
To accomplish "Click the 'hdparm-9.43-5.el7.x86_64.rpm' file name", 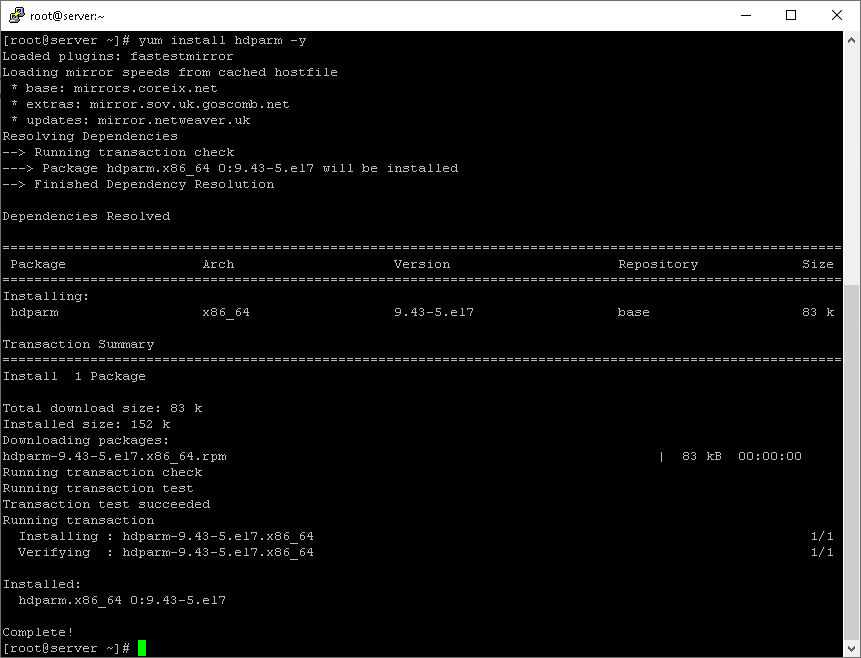I will click(x=114, y=456).
